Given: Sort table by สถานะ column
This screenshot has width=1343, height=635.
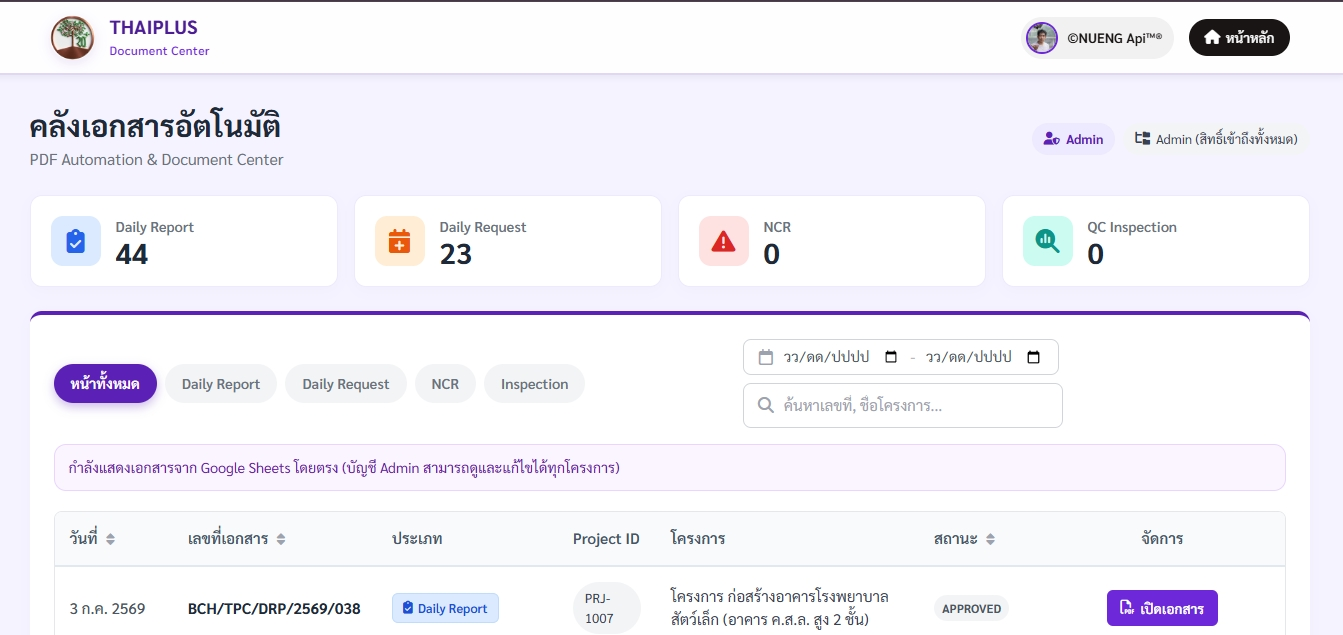Looking at the screenshot, I should tap(964, 539).
